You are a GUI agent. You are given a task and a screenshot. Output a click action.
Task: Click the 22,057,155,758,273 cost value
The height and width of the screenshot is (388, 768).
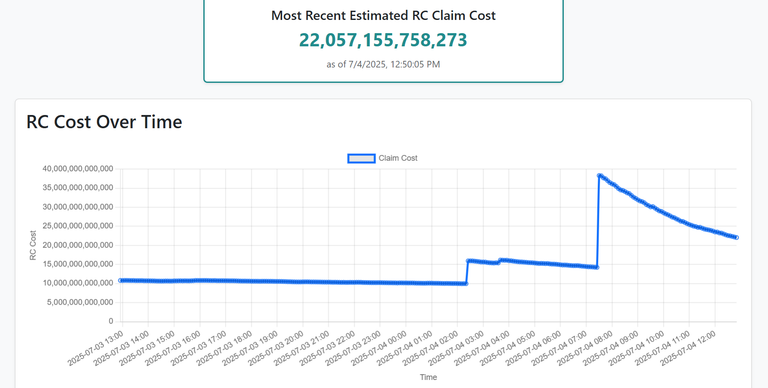pyautogui.click(x=383, y=40)
